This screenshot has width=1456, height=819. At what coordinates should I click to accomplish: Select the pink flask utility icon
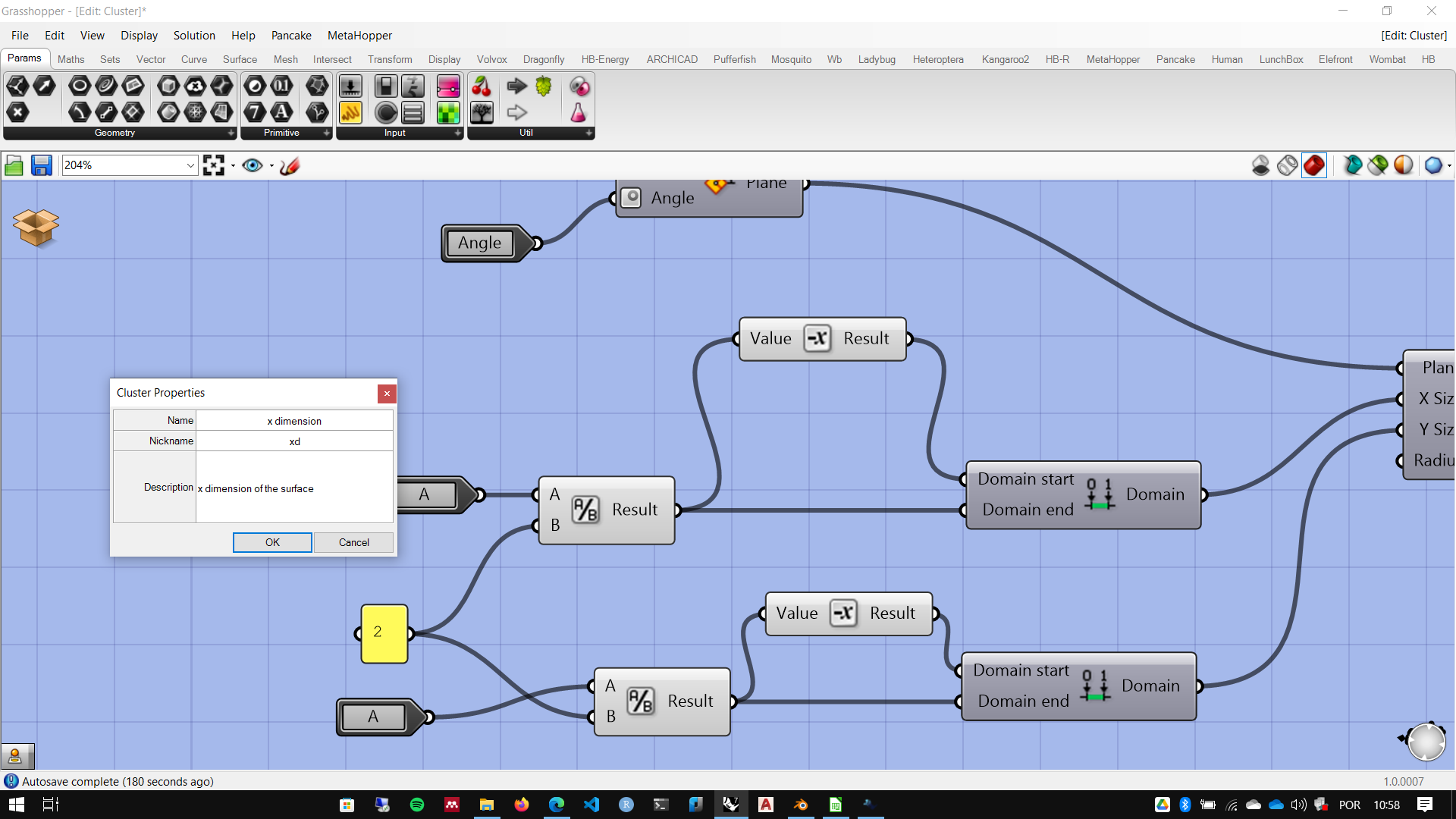[x=579, y=112]
